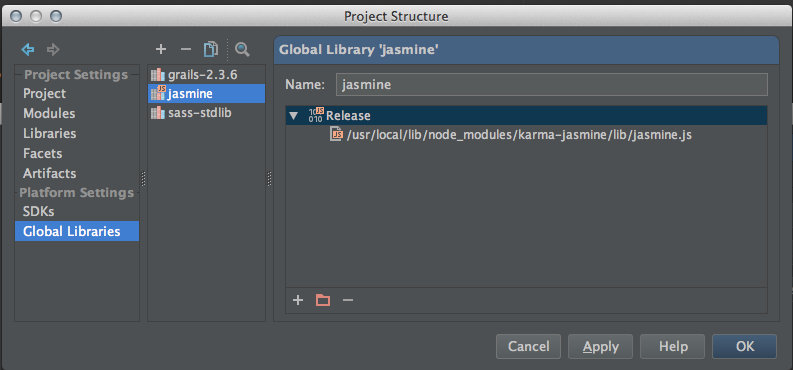Collapse the Release tree node
The width and height of the screenshot is (793, 370).
[293, 116]
